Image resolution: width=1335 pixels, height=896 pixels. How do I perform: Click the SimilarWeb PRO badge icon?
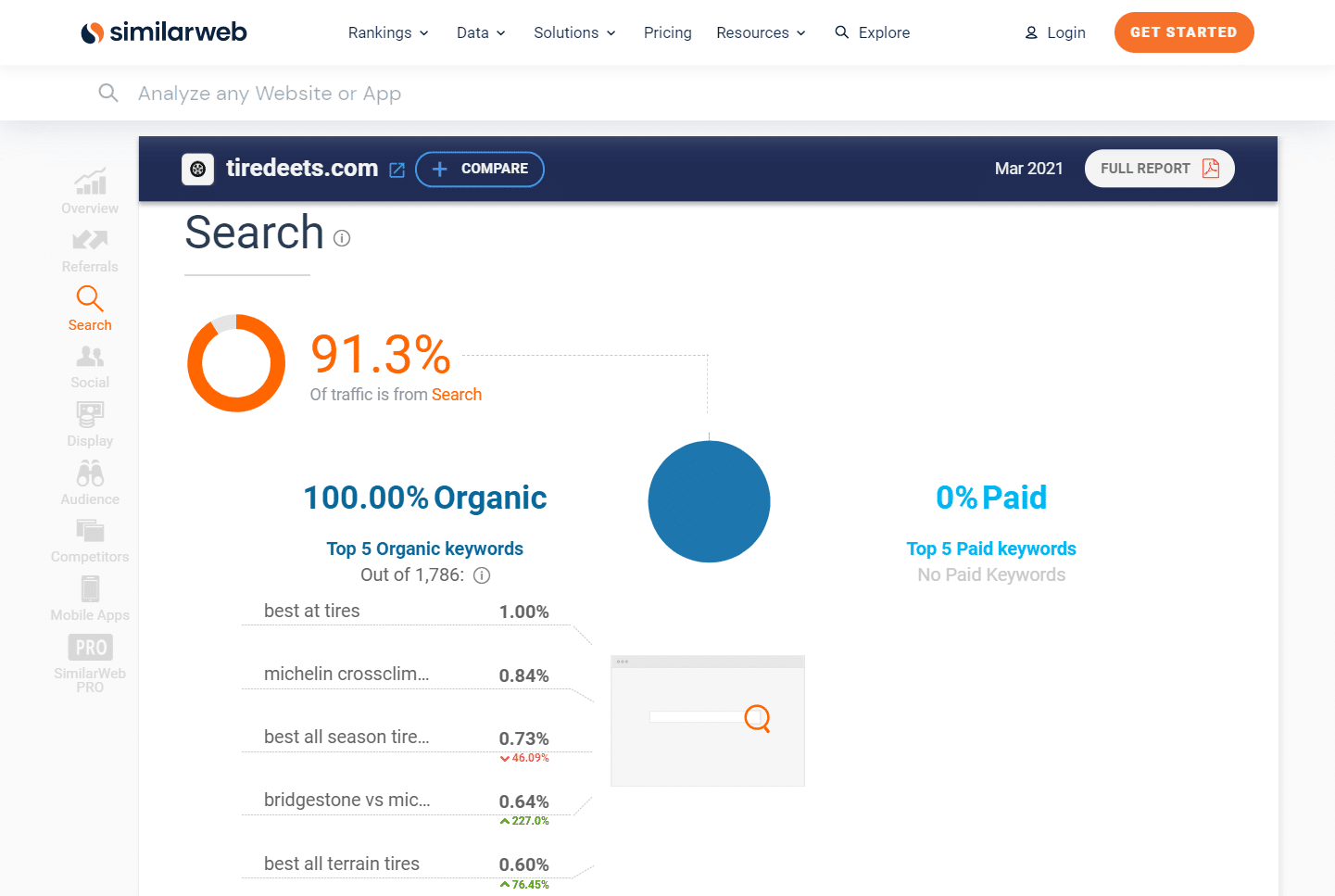click(x=90, y=648)
